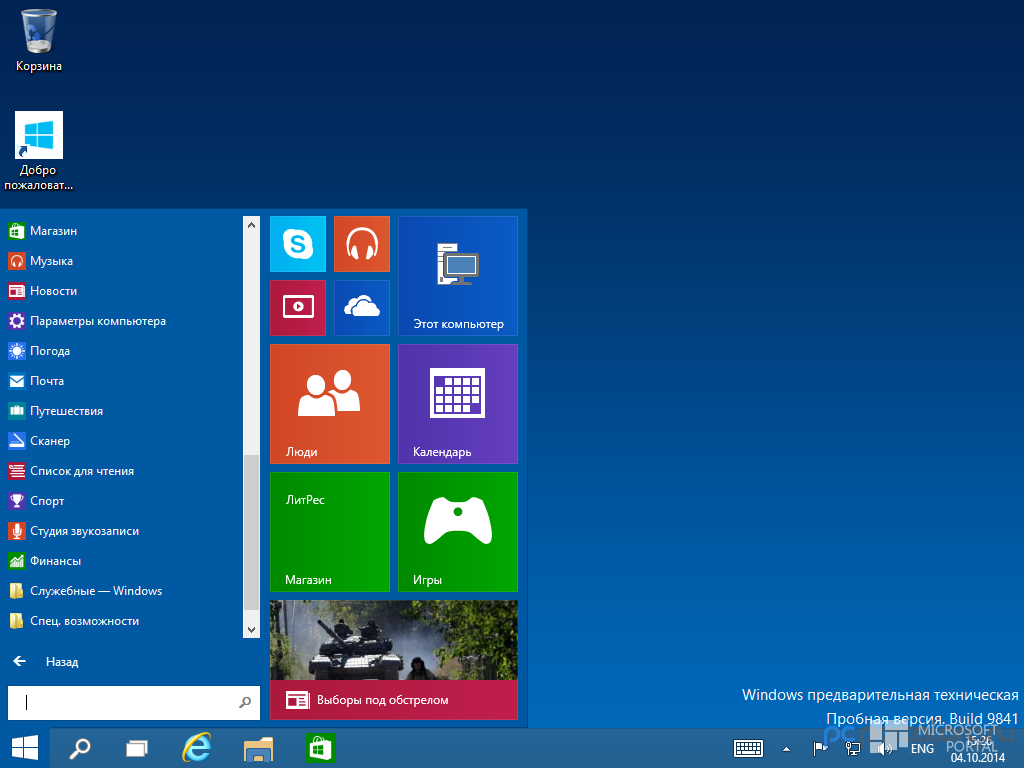Open Спорт from the app list
This screenshot has height=768, width=1024.
click(124, 501)
